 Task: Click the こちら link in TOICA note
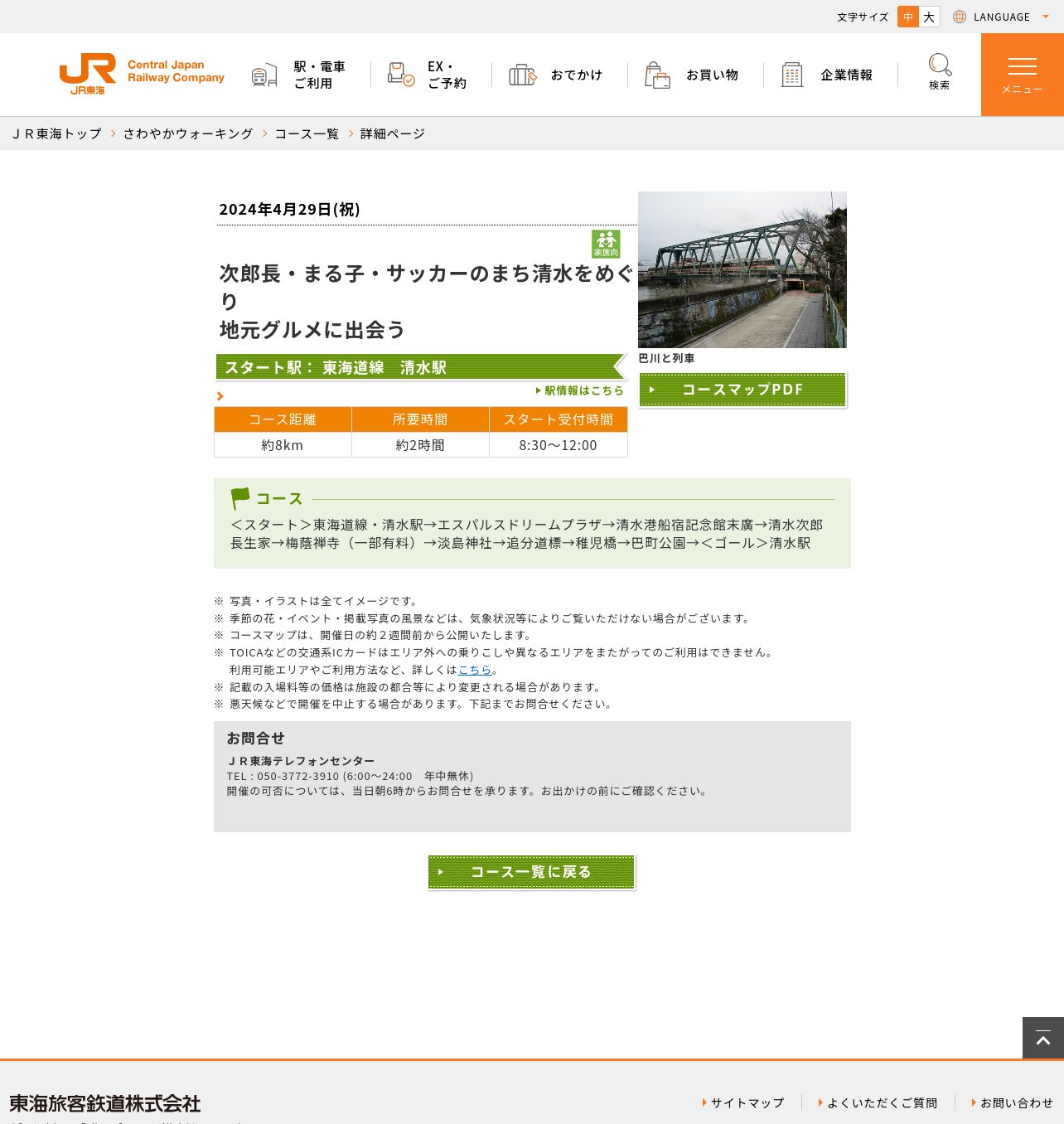[x=475, y=670]
